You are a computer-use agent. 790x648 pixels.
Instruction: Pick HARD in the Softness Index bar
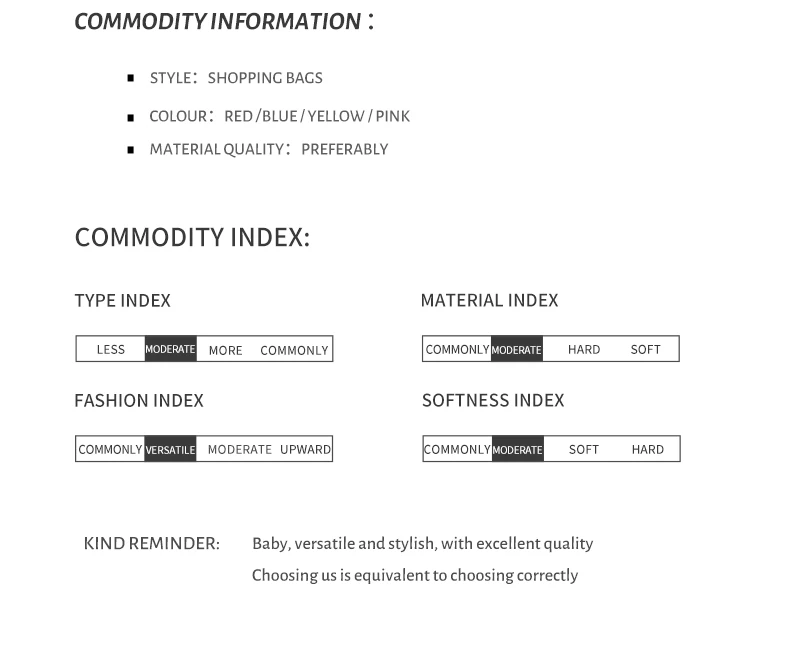[648, 449]
